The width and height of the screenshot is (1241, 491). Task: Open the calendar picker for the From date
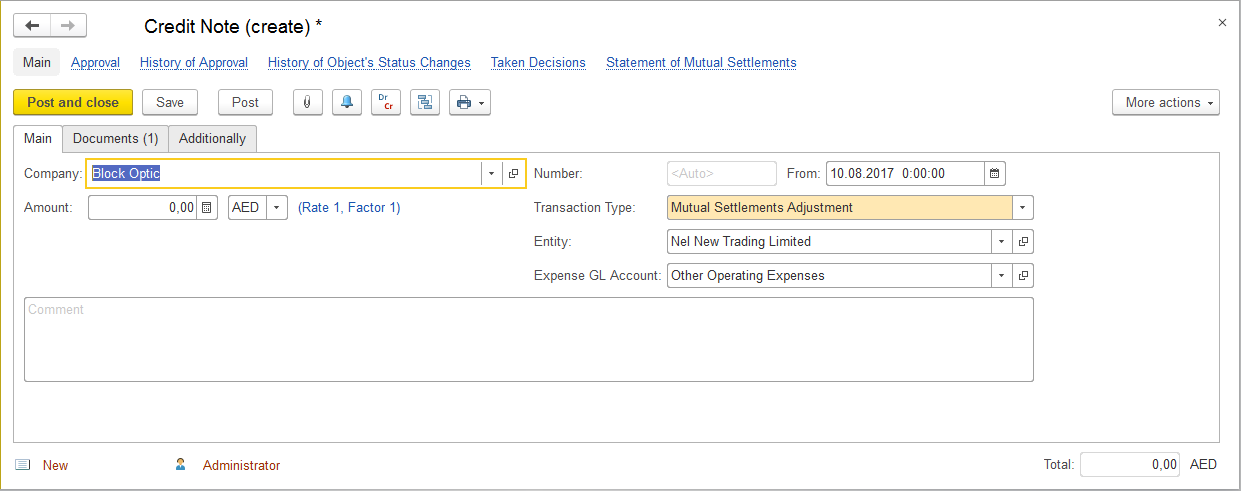point(994,174)
